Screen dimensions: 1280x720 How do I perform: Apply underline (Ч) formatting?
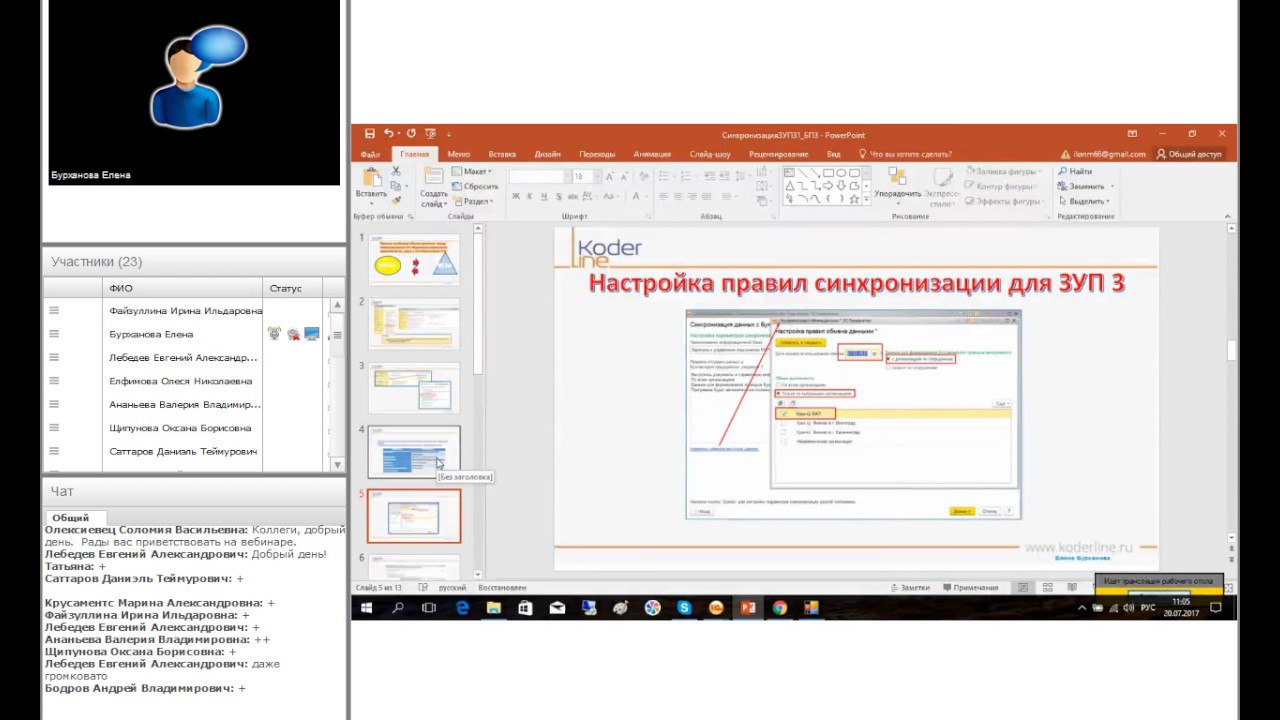pos(543,197)
